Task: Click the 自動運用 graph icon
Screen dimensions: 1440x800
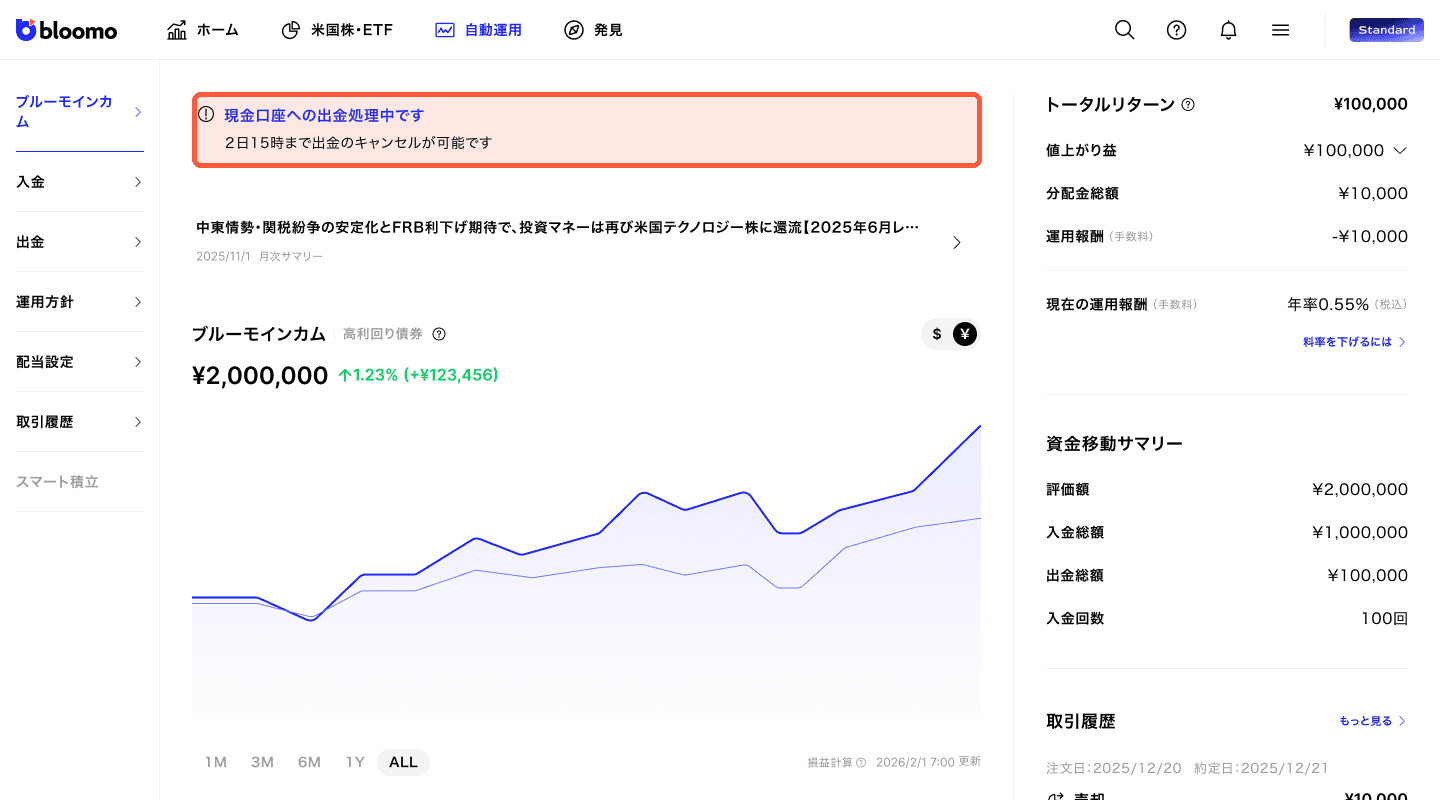Action: (x=445, y=30)
